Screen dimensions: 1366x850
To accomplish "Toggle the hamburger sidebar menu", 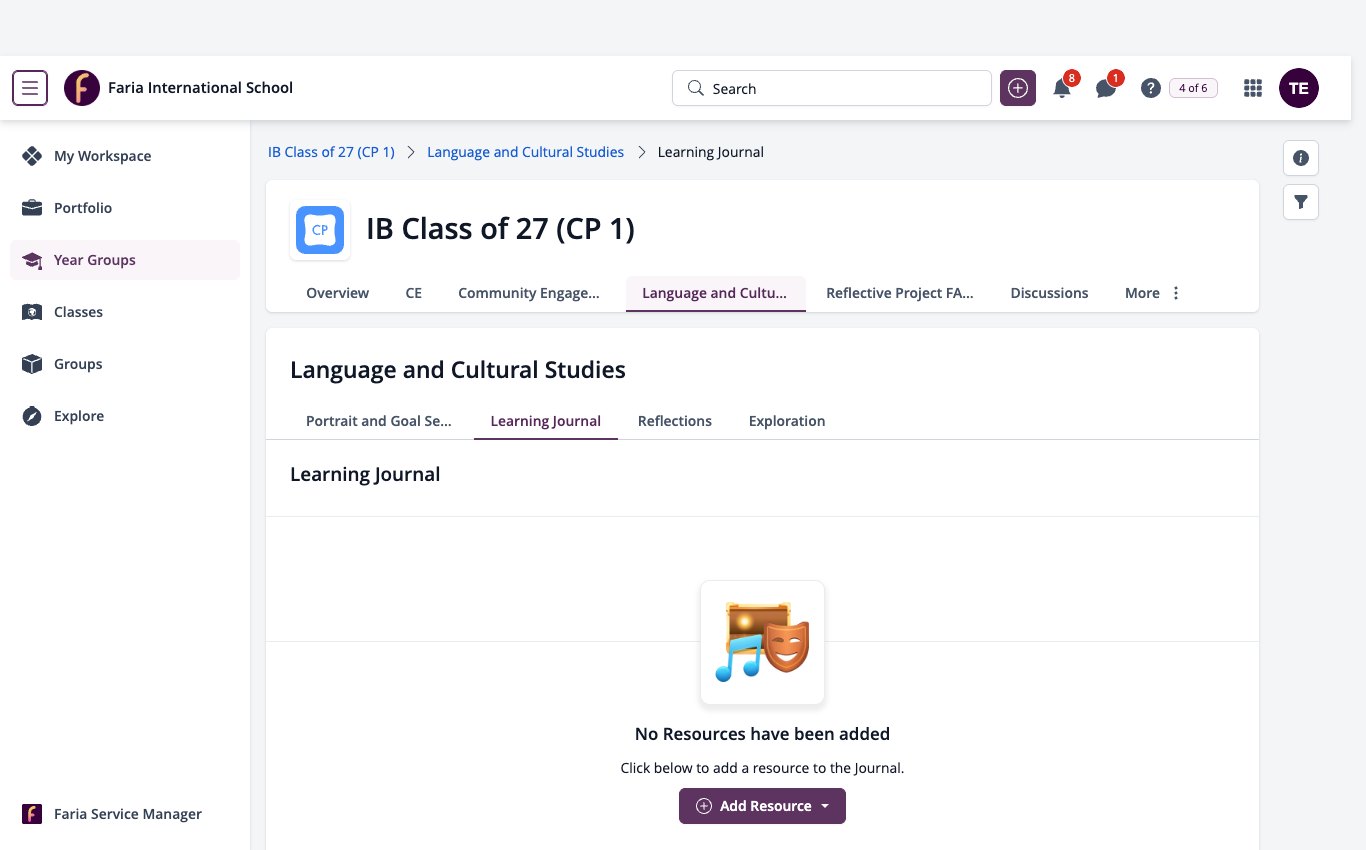I will click(x=30, y=88).
